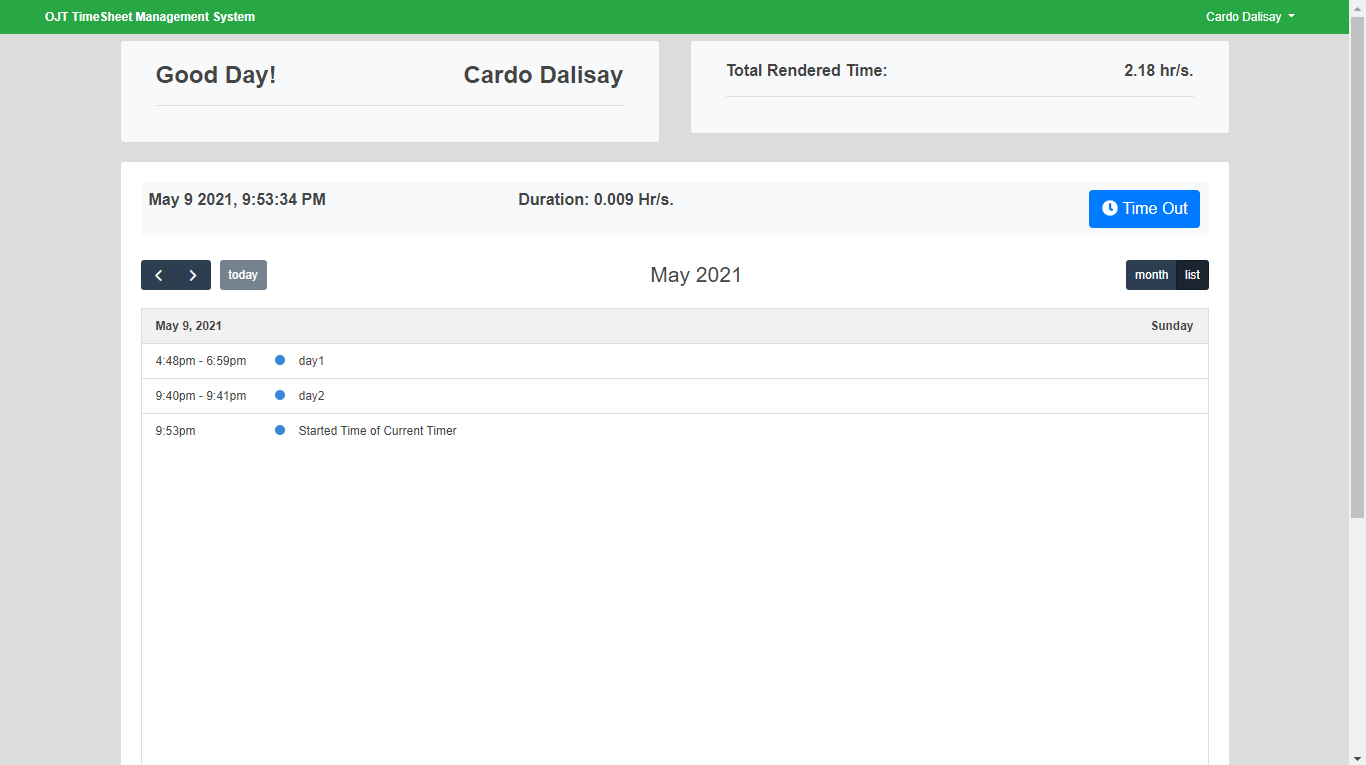This screenshot has width=1366, height=765.
Task: Click the 9:40pm - 9:41pm time label
Action: point(200,395)
